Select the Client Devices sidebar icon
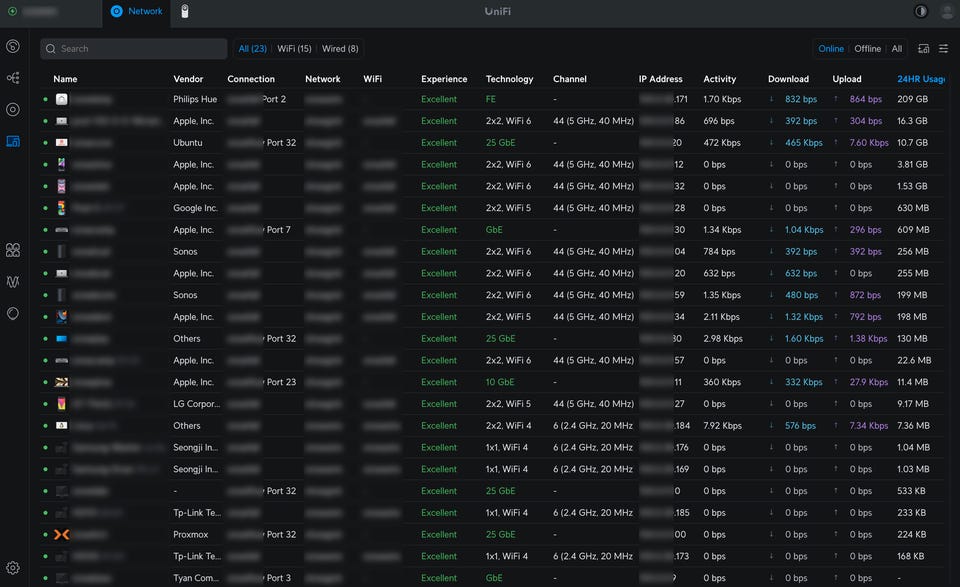The image size is (960, 587). 13,141
